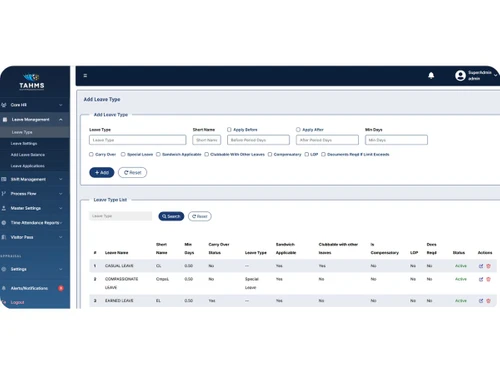
Task: Click the Visitor Pass sidebar icon
Action: click(4, 237)
